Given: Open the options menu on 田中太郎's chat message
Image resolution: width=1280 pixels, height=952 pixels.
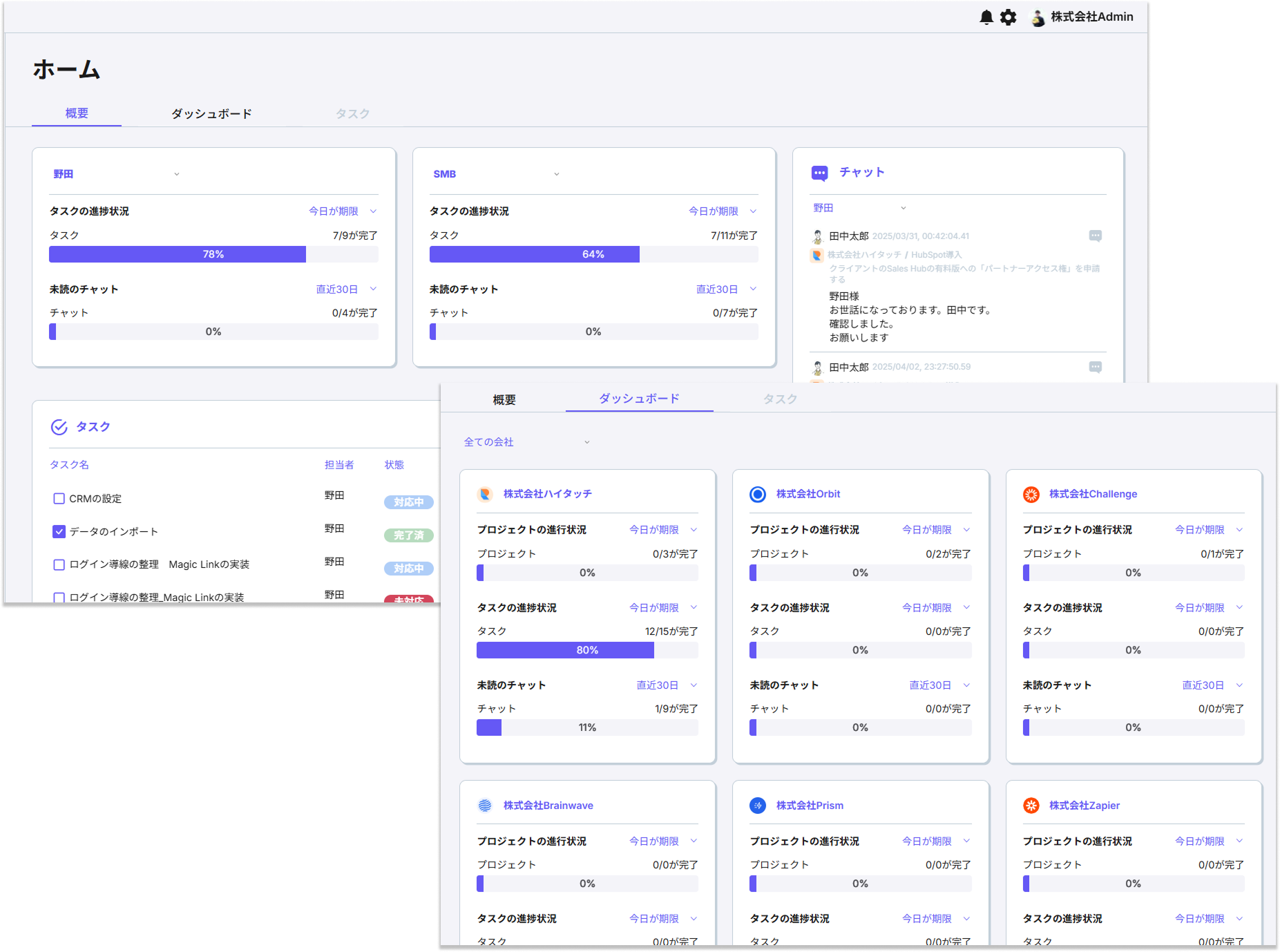Looking at the screenshot, I should coord(1096,236).
